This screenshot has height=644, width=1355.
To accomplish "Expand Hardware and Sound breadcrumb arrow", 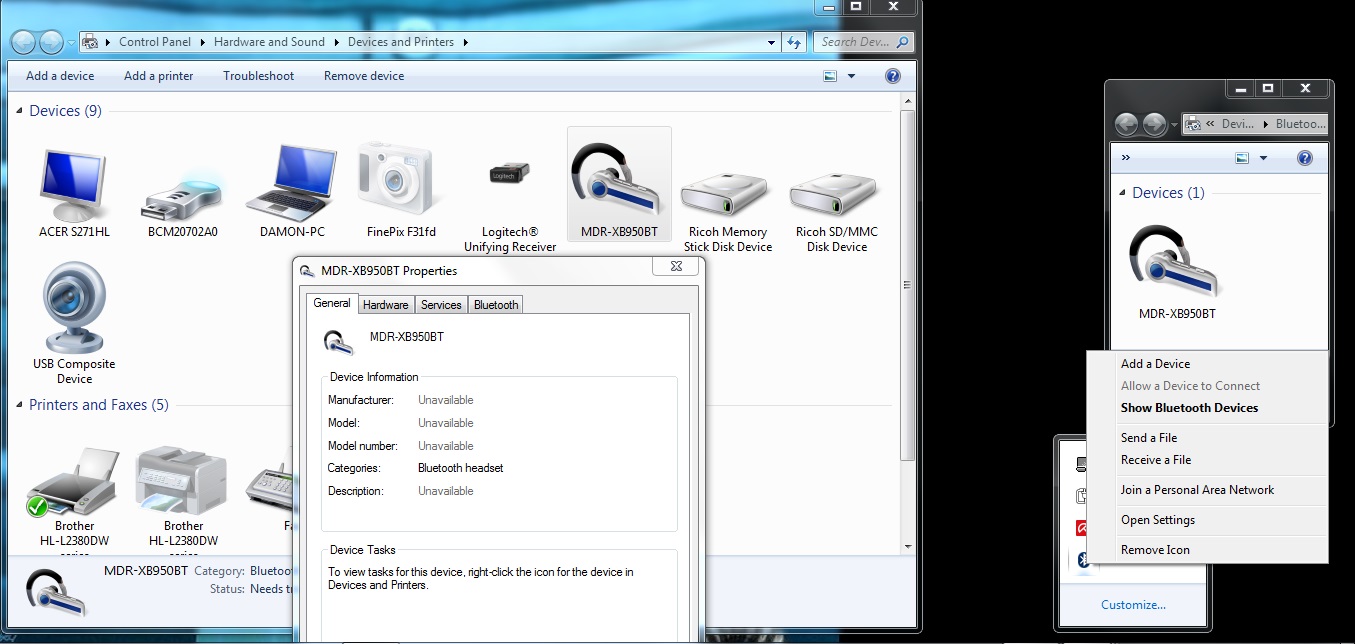I will 336,42.
